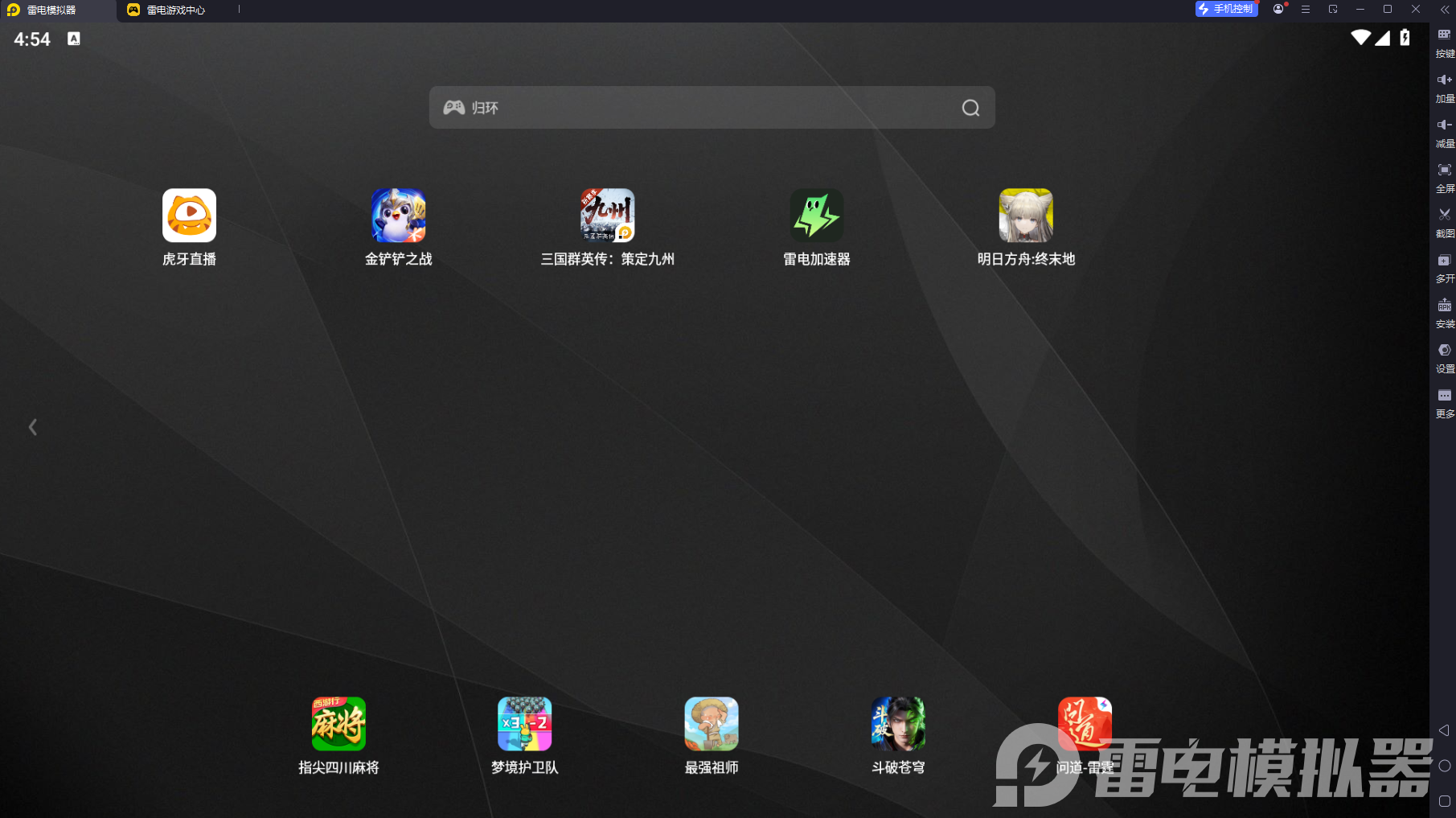Expand the 更多 more options
This screenshot has height=818, width=1456.
point(1444,403)
